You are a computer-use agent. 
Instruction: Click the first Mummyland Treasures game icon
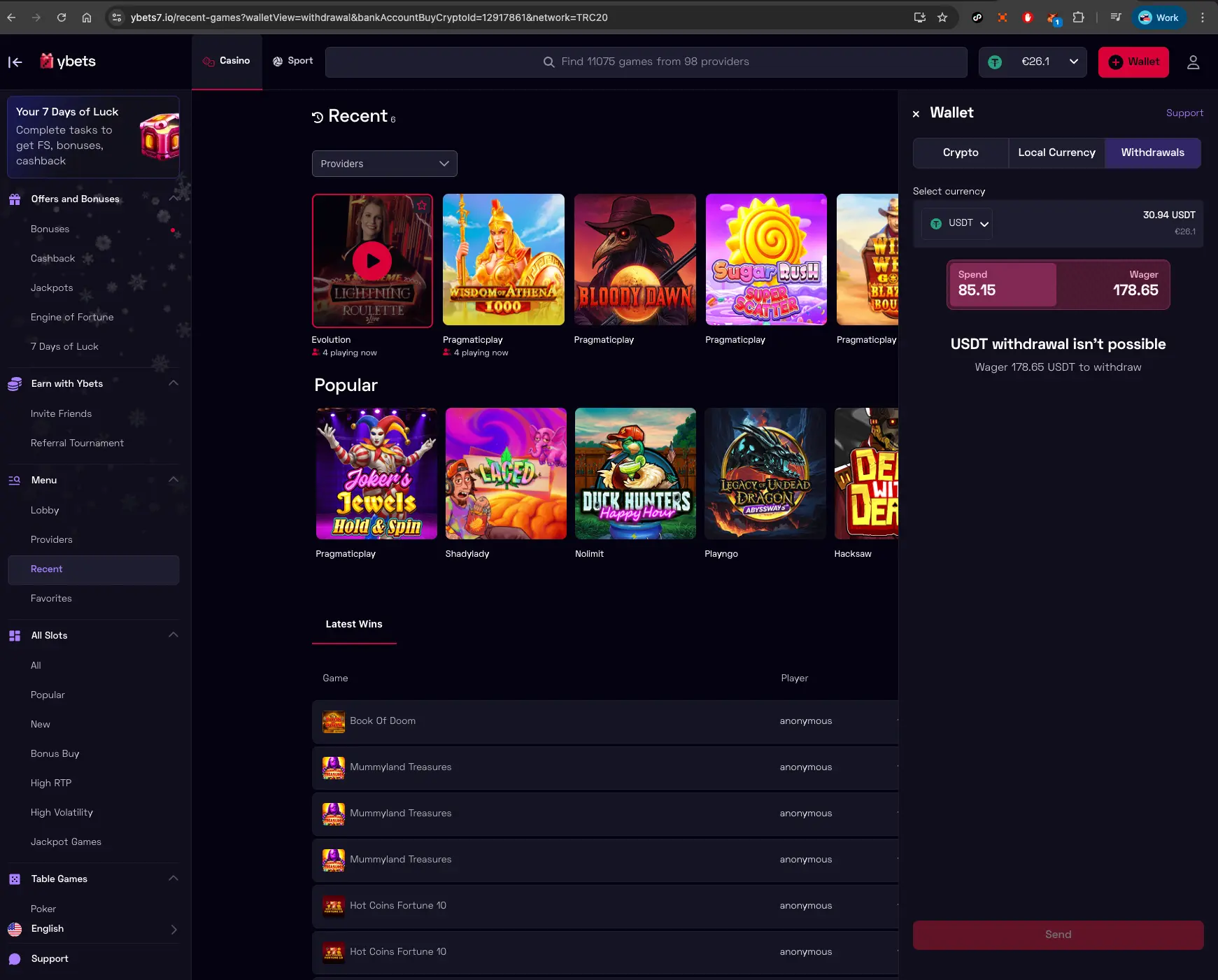point(334,768)
